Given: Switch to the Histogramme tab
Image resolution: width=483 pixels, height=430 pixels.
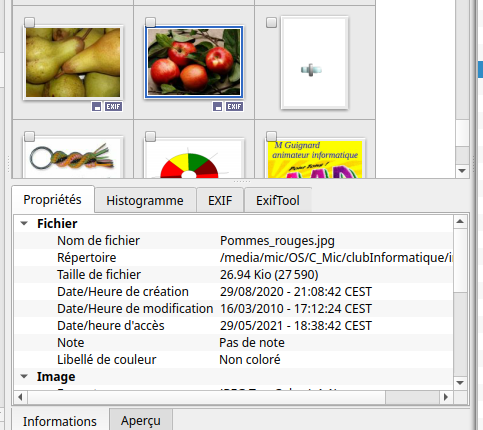Looking at the screenshot, I should pos(145,201).
